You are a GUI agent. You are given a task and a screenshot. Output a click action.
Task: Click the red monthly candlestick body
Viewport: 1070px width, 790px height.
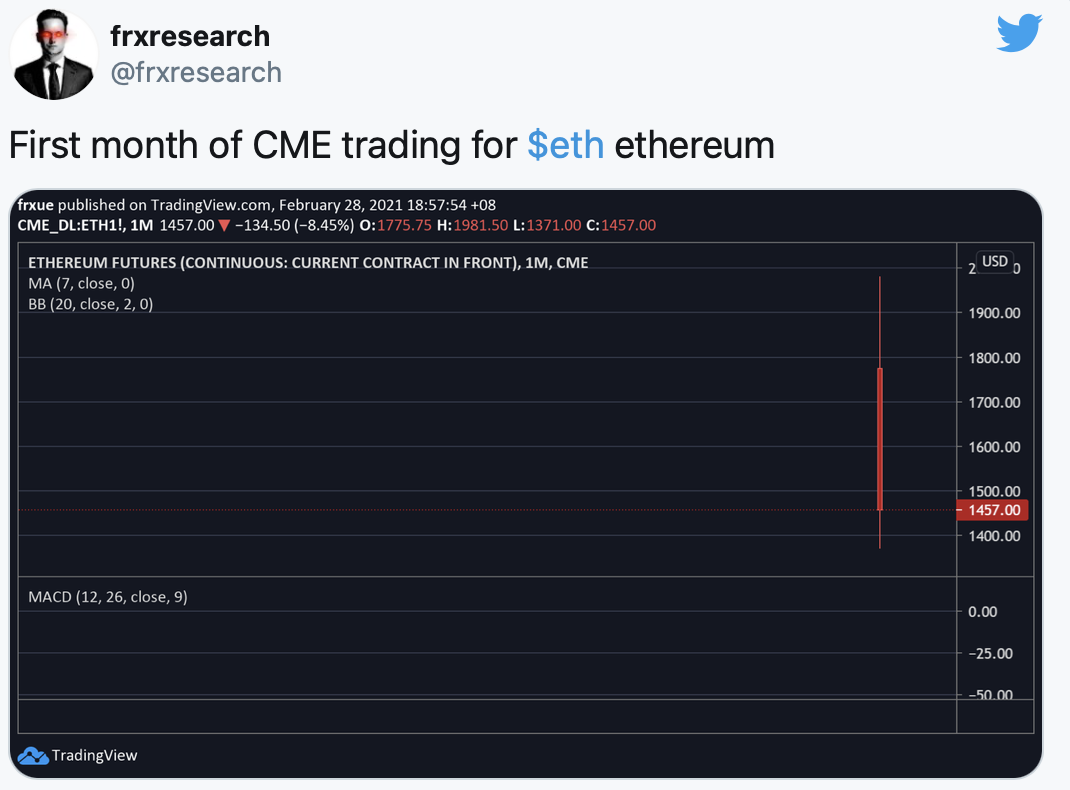coord(880,440)
